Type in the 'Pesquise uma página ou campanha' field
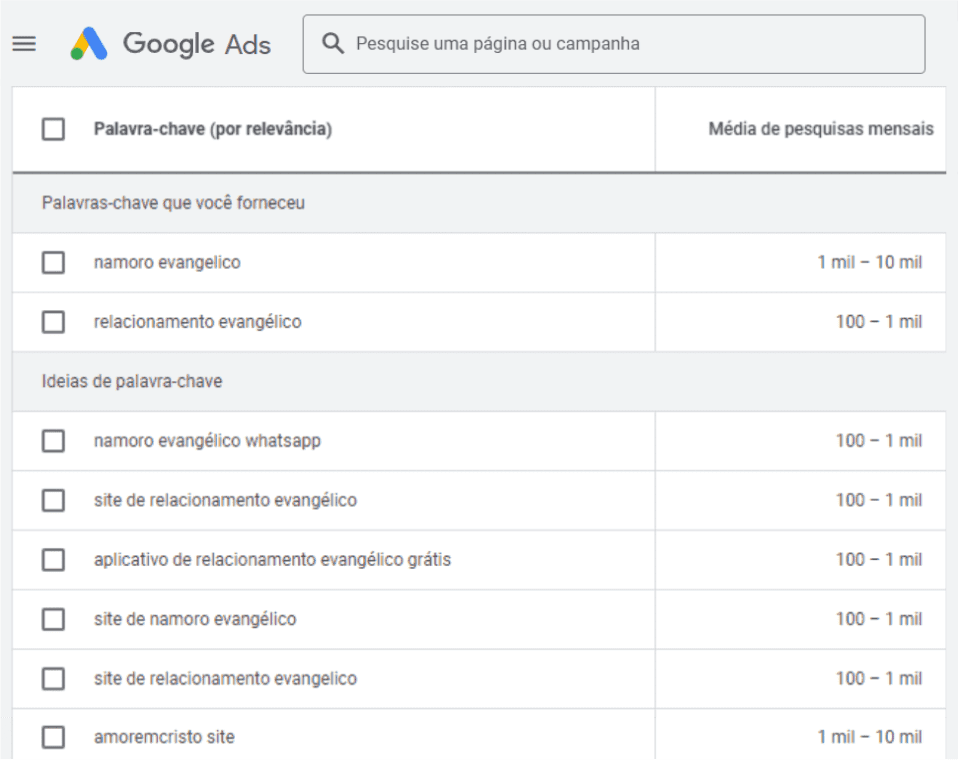958x760 pixels. (x=630, y=44)
